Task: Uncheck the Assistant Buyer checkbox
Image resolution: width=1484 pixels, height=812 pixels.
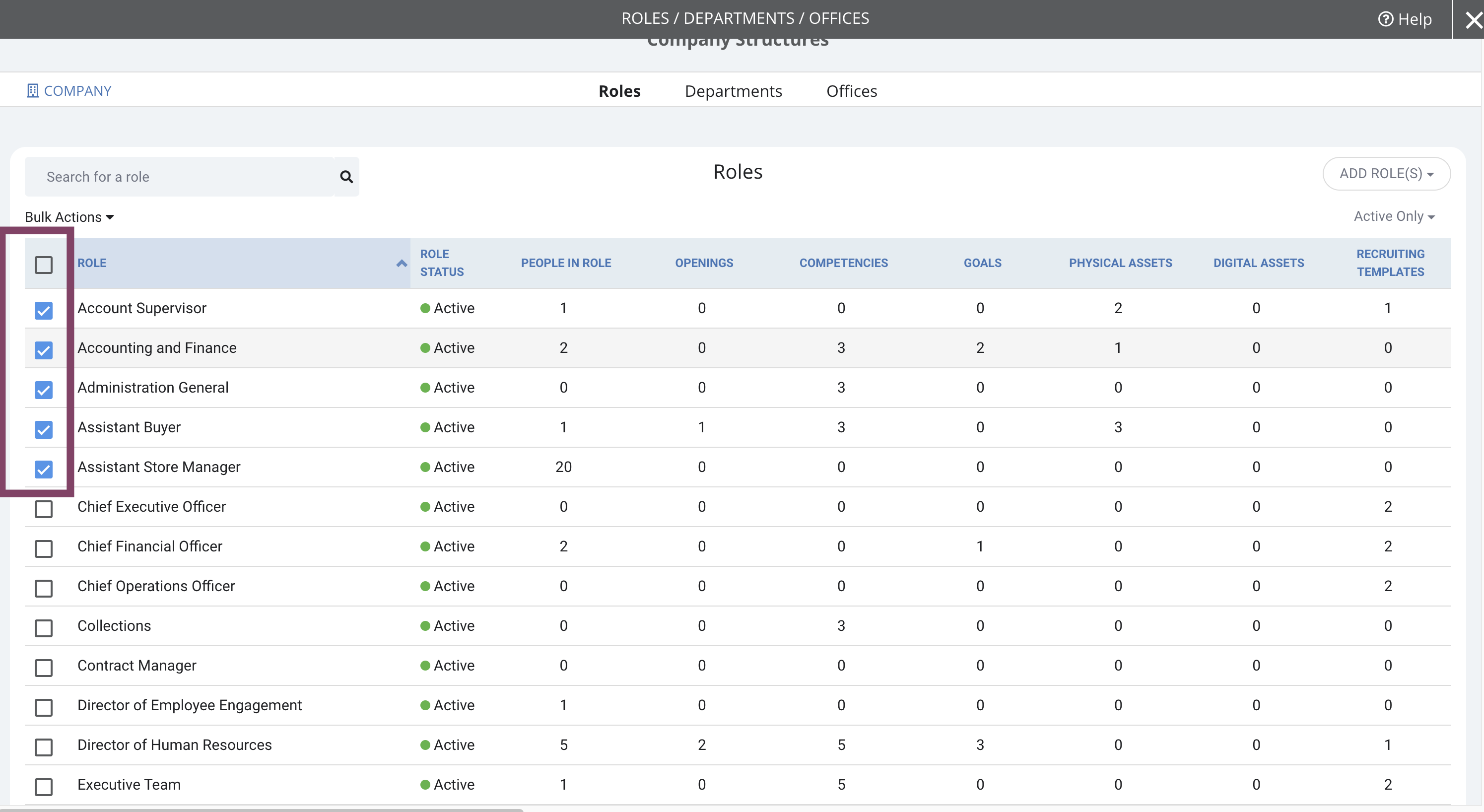Action: (44, 429)
